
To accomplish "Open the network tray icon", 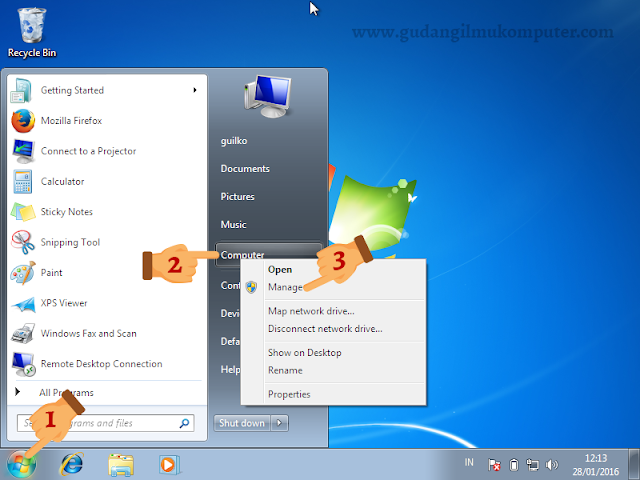I will (532, 464).
